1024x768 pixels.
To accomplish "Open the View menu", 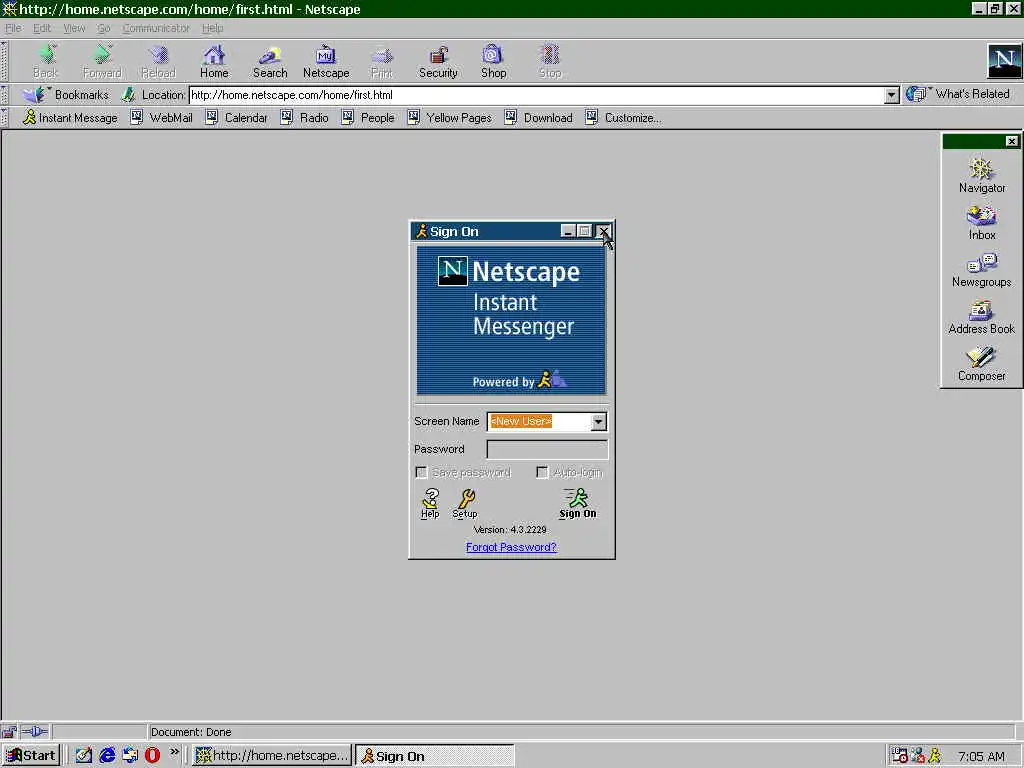I will click(74, 28).
